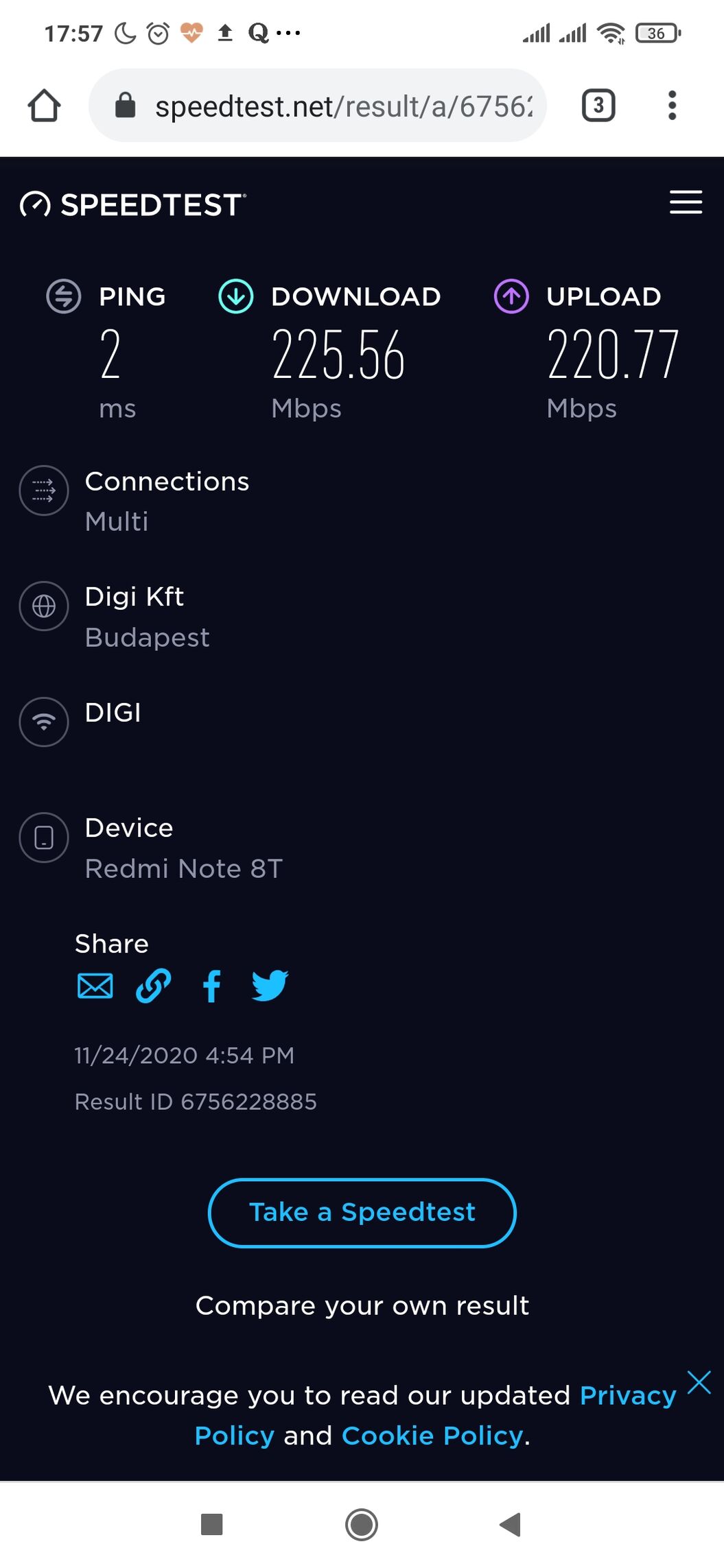Copy result link with chain icon

click(x=154, y=986)
